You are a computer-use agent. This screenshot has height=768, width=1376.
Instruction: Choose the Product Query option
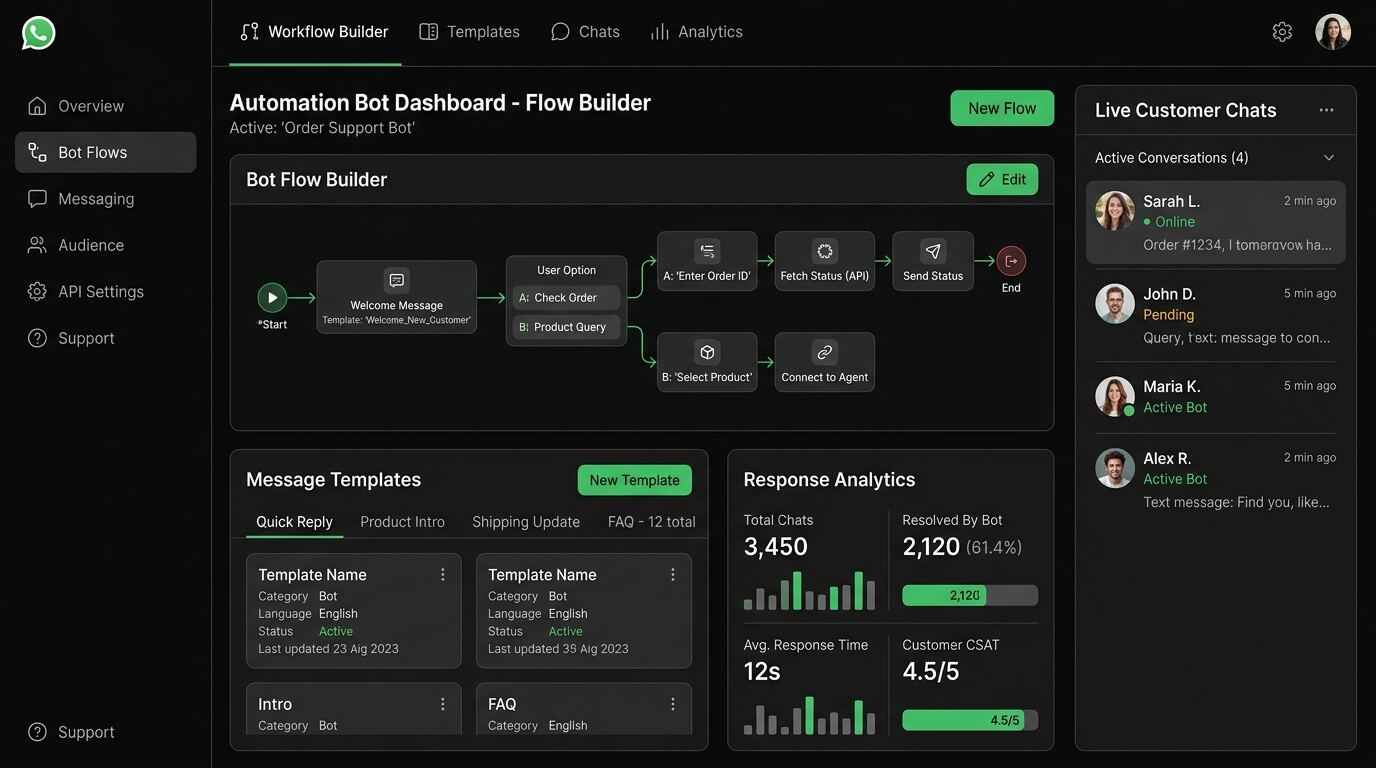[567, 327]
